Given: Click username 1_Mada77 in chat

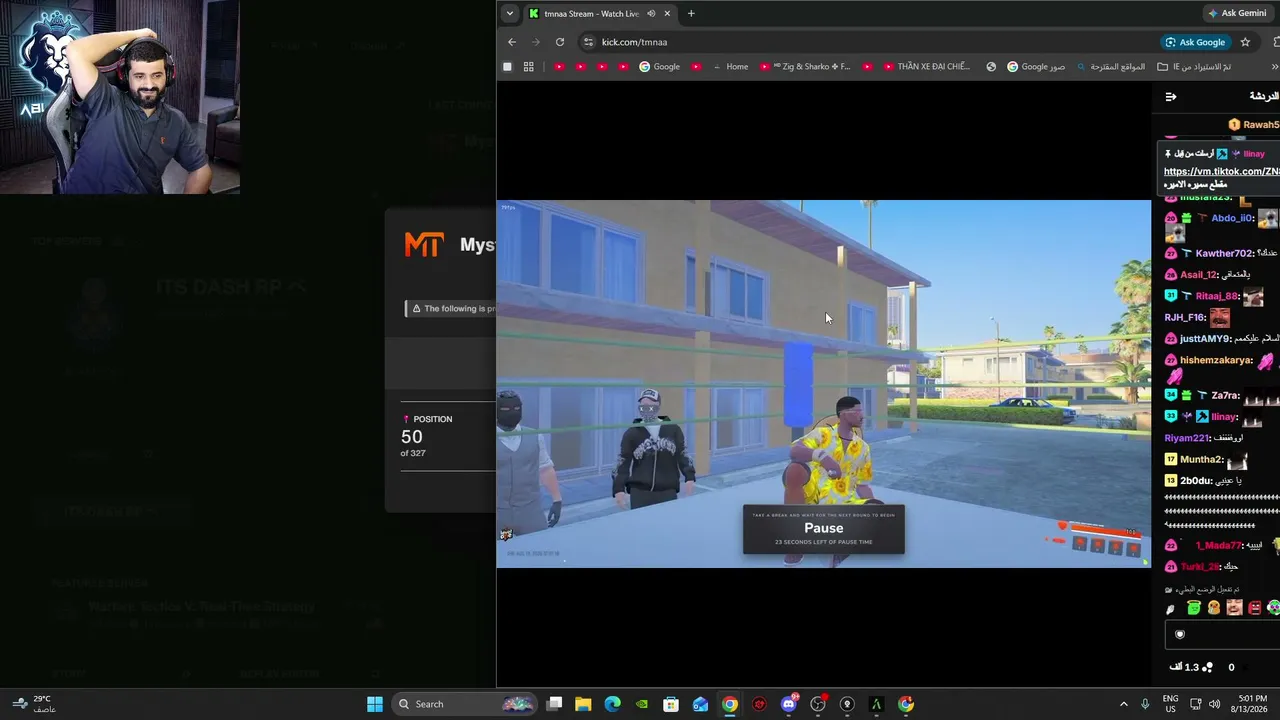Looking at the screenshot, I should point(1218,546).
